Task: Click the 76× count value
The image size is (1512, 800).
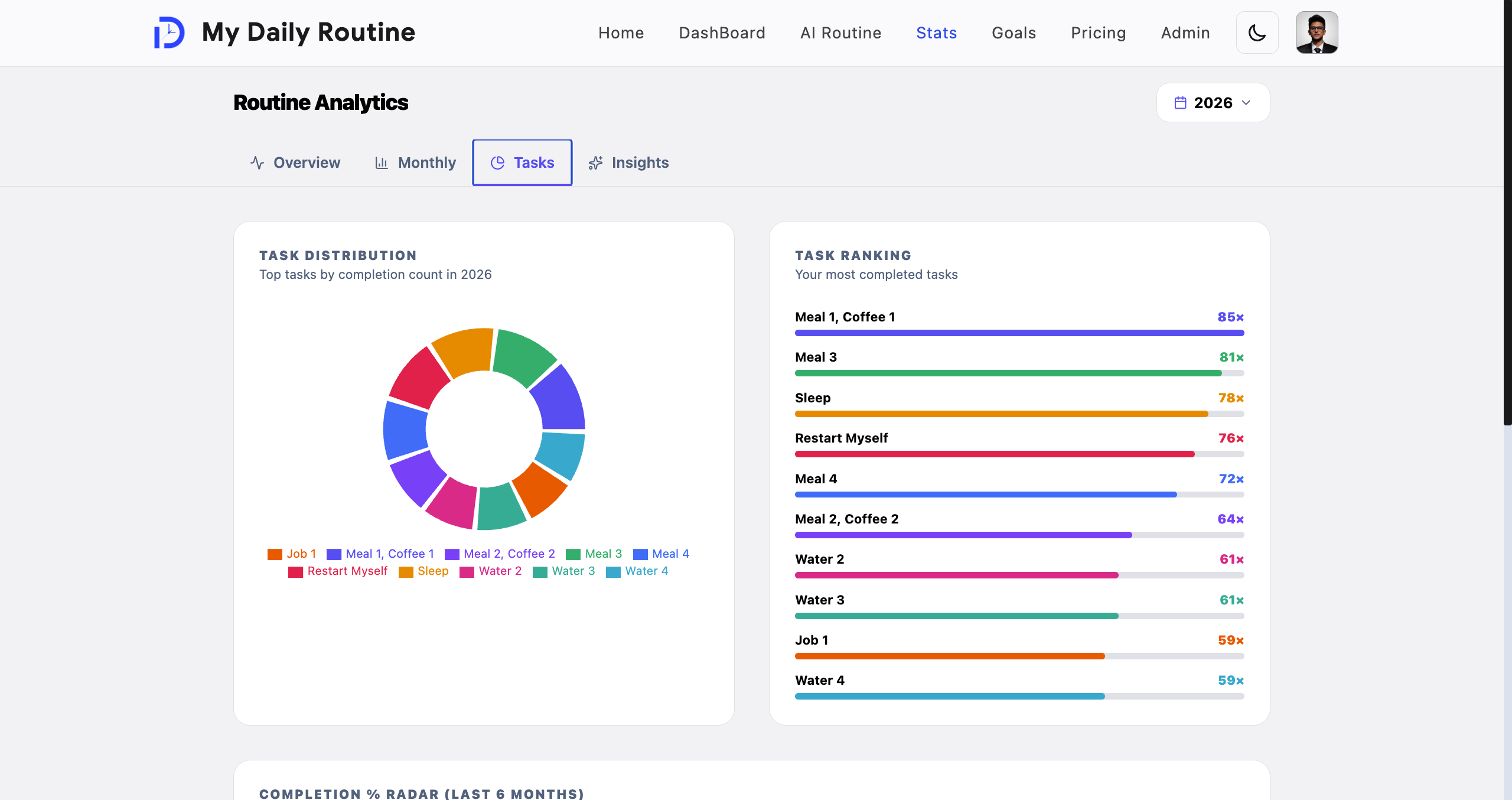Action: [1231, 438]
